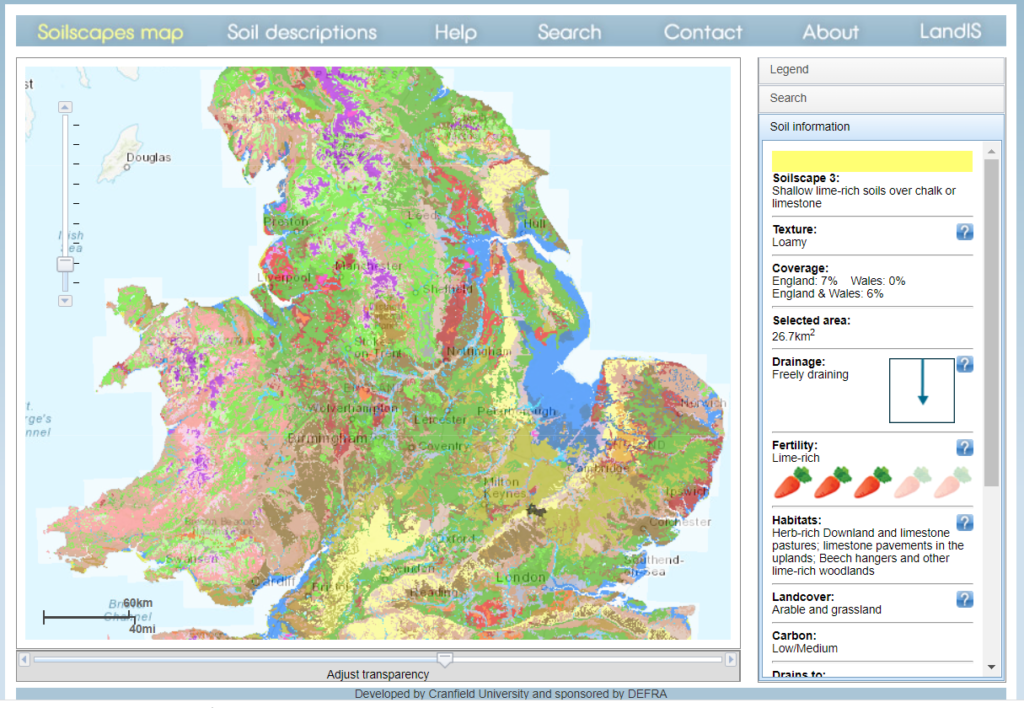This screenshot has width=1024, height=708.
Task: Click the "Low/Medium" carbon value
Action: (805, 648)
